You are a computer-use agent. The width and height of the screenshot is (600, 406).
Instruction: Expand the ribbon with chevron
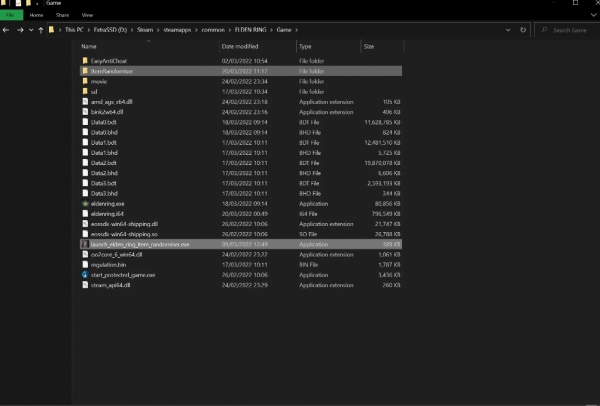(593, 15)
